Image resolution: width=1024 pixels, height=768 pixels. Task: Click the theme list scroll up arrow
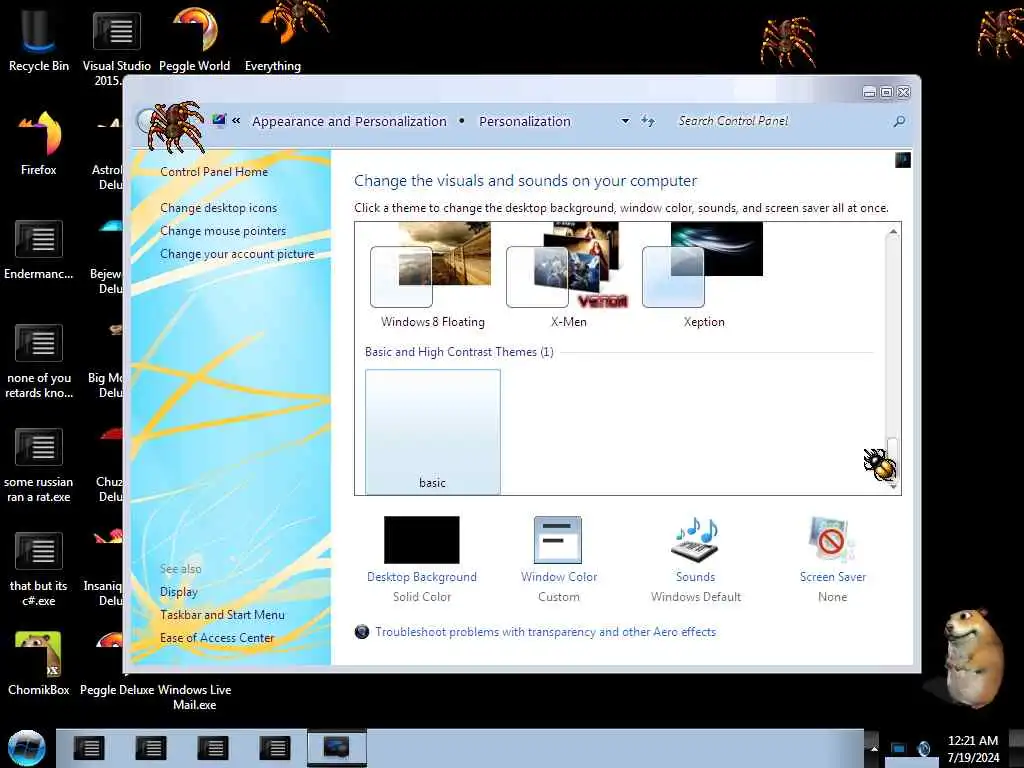(x=893, y=232)
